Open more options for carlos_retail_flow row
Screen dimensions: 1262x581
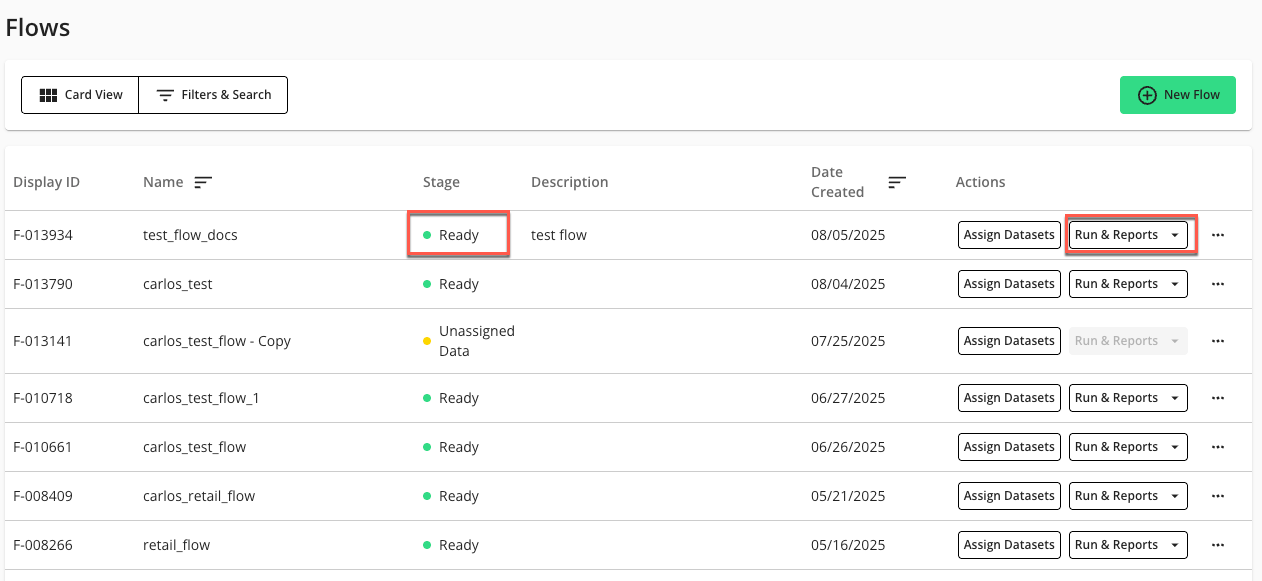tap(1217, 496)
